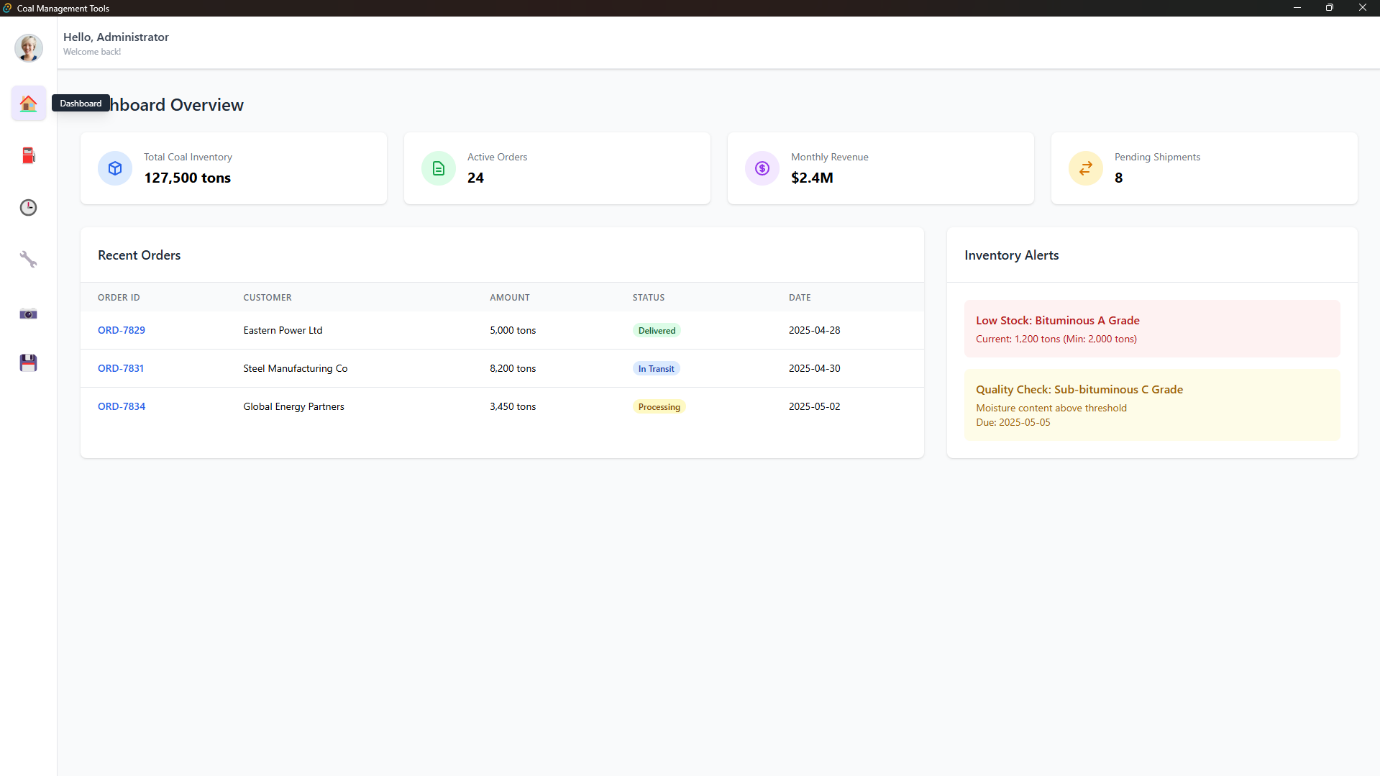Viewport: 1380px width, 776px height.
Task: Open the clock icon in sidebar
Action: click(x=28, y=207)
